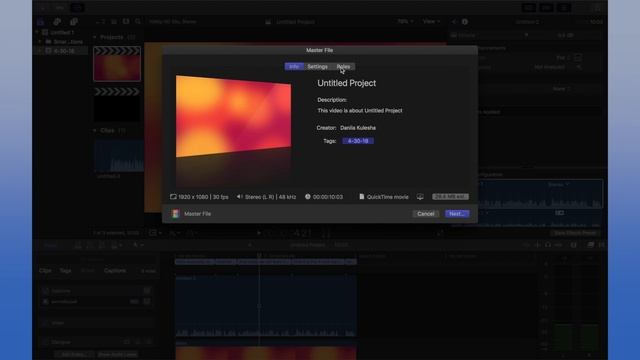640x360 pixels.
Task: Click the Save Effects Preset button
Action: 575,233
